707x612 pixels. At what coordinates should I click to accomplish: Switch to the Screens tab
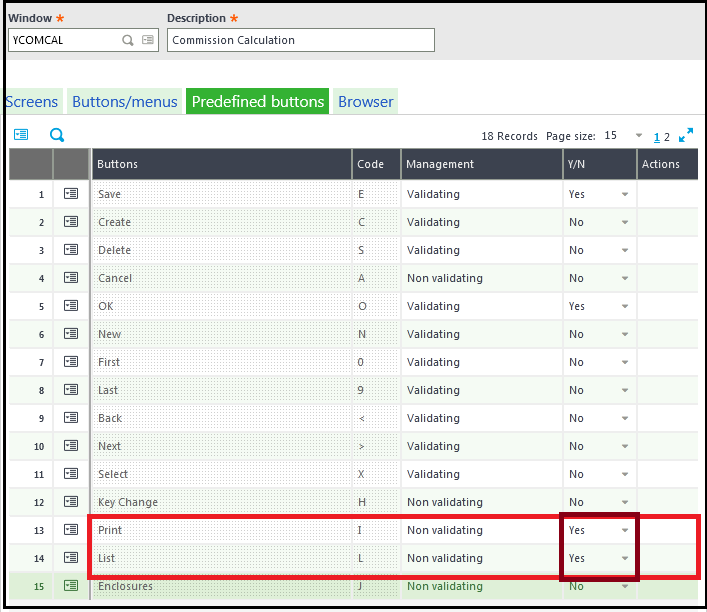[32, 101]
